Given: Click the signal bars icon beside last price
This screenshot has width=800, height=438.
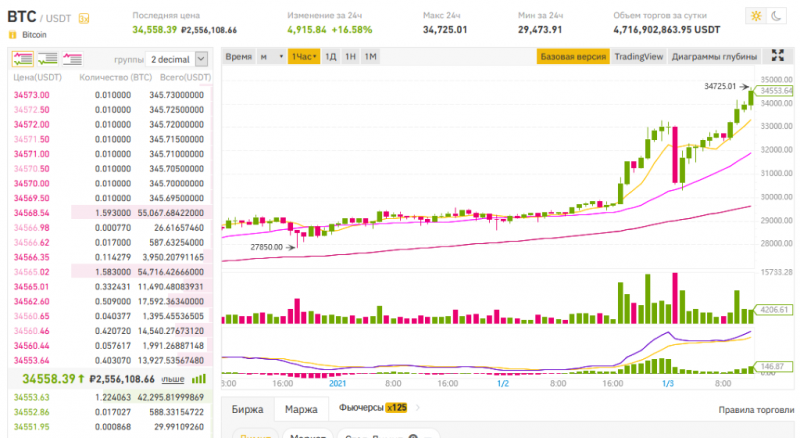Looking at the screenshot, I should [x=199, y=379].
